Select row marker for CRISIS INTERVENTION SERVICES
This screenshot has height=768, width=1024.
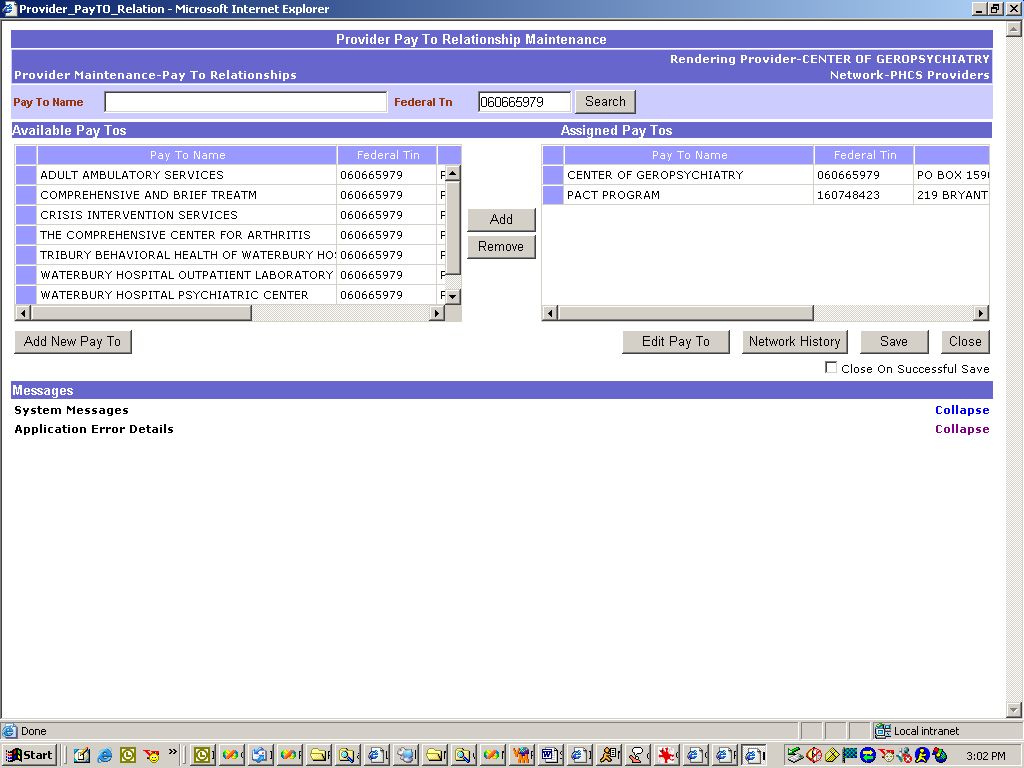click(26, 215)
